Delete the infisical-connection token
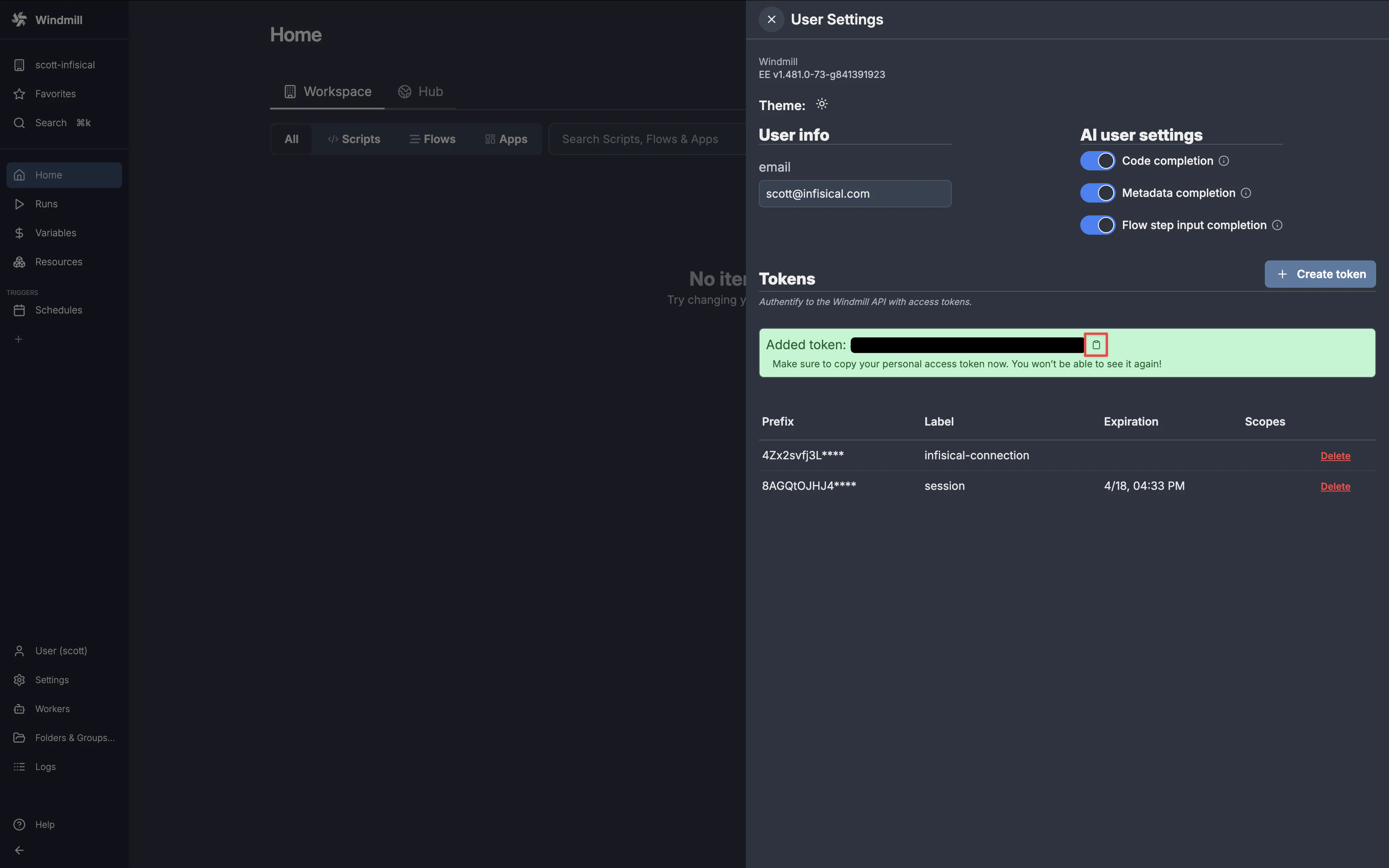 (1335, 456)
